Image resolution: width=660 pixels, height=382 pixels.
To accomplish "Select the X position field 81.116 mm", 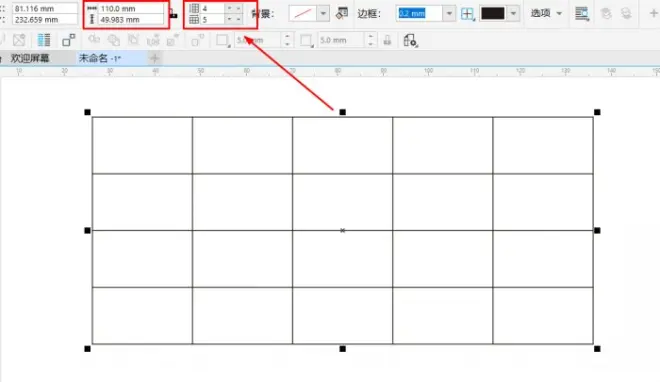I will pos(45,8).
